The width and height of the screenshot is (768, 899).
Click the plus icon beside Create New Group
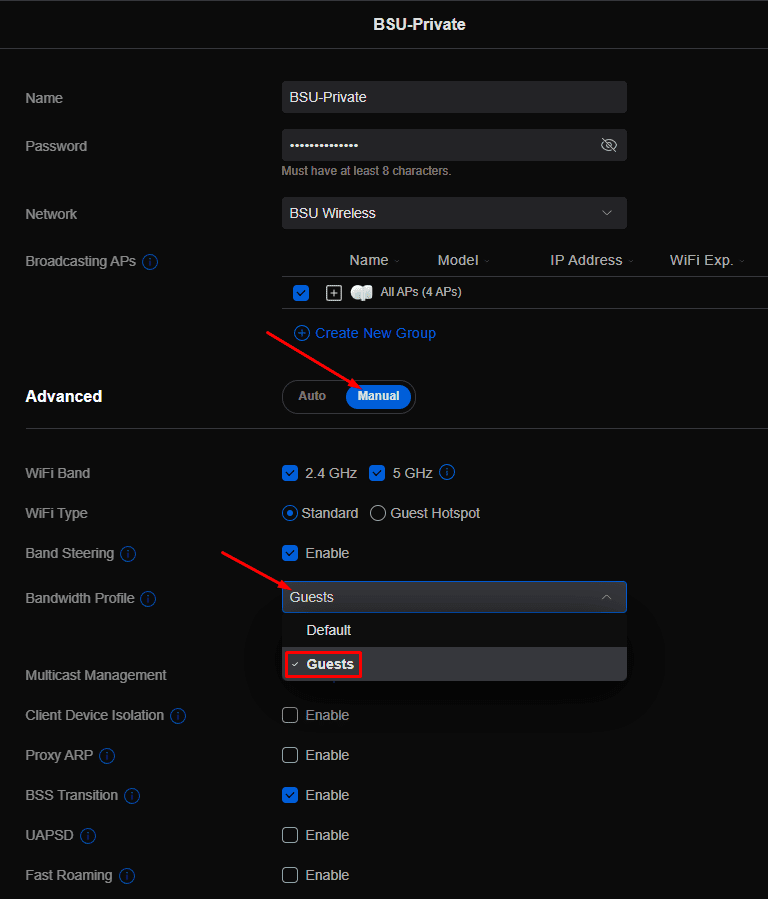[302, 333]
